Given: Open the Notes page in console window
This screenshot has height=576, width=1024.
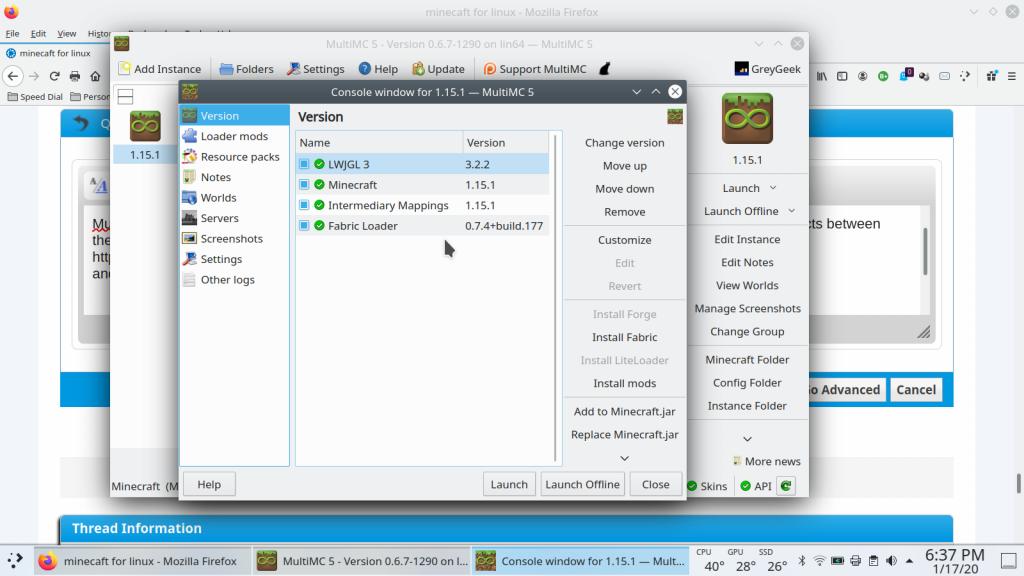Looking at the screenshot, I should [234, 177].
